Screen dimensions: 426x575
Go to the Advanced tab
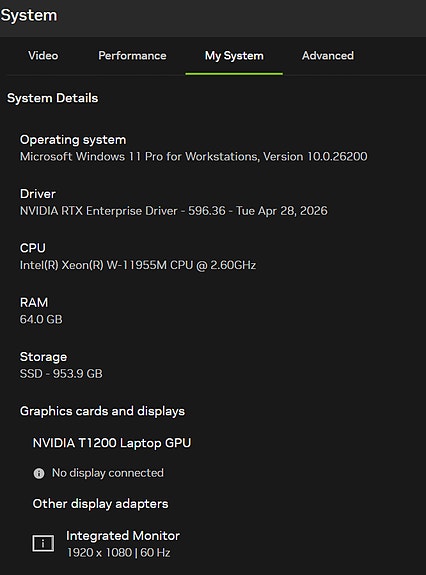pos(328,56)
